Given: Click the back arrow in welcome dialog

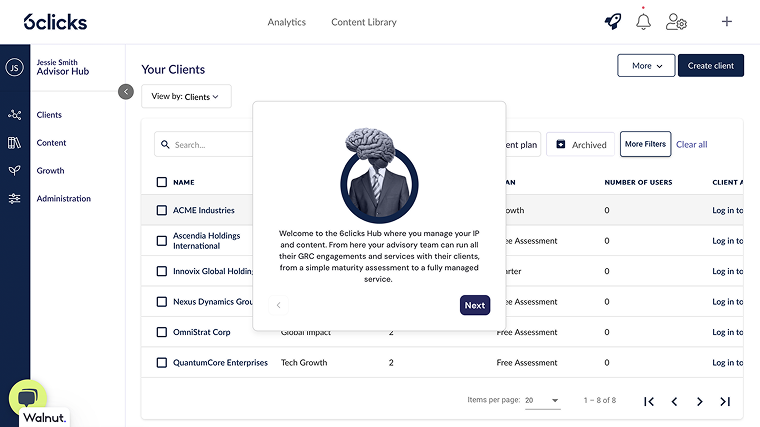Looking at the screenshot, I should pyautogui.click(x=278, y=305).
